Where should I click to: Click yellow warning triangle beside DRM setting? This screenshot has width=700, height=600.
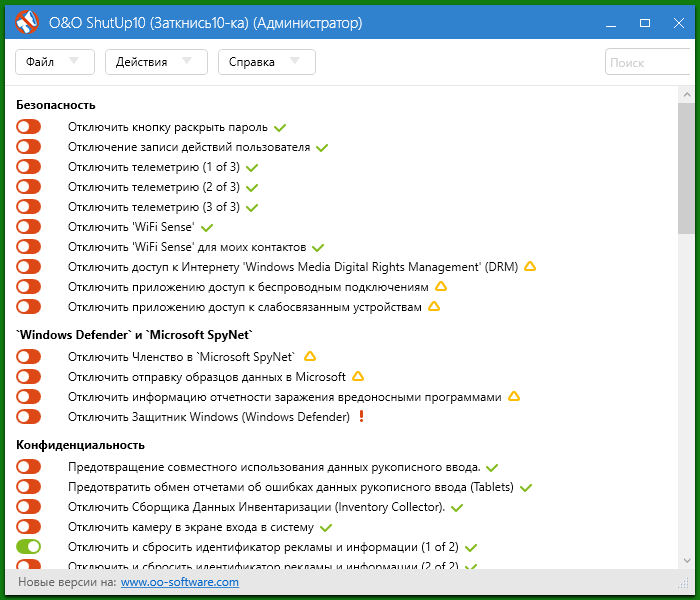coord(531,267)
